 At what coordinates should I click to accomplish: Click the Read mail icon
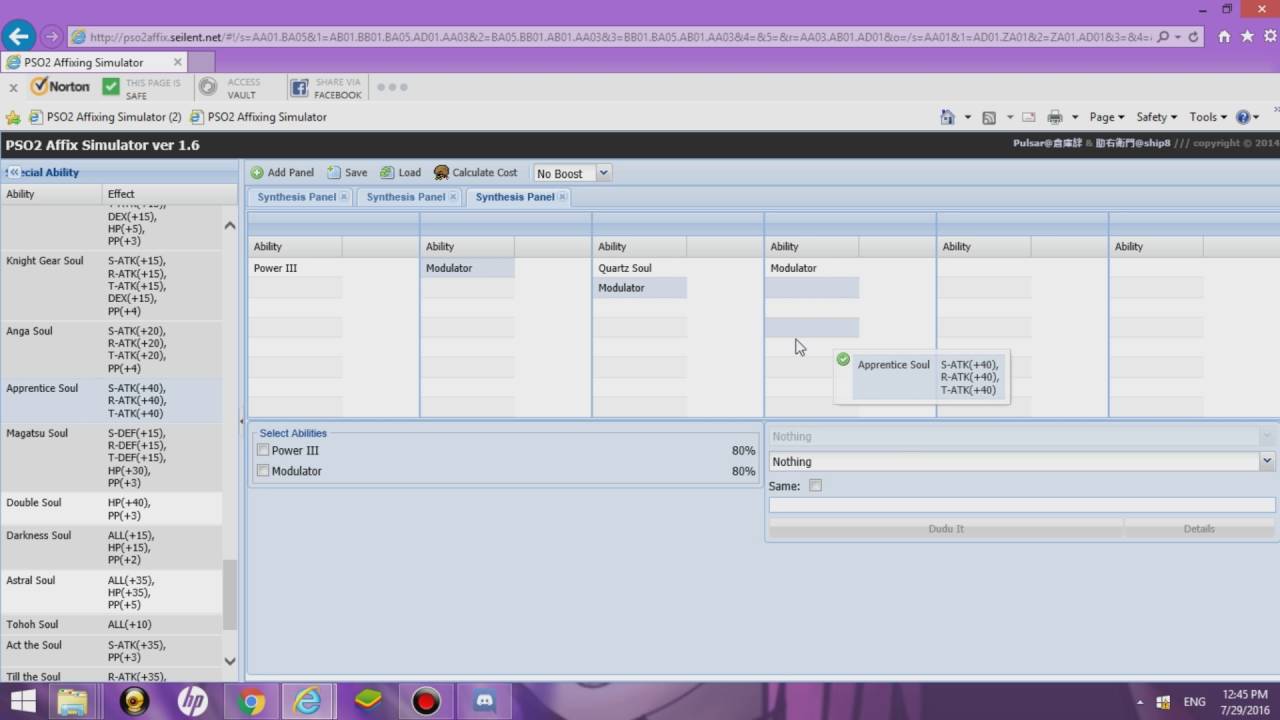[1028, 117]
